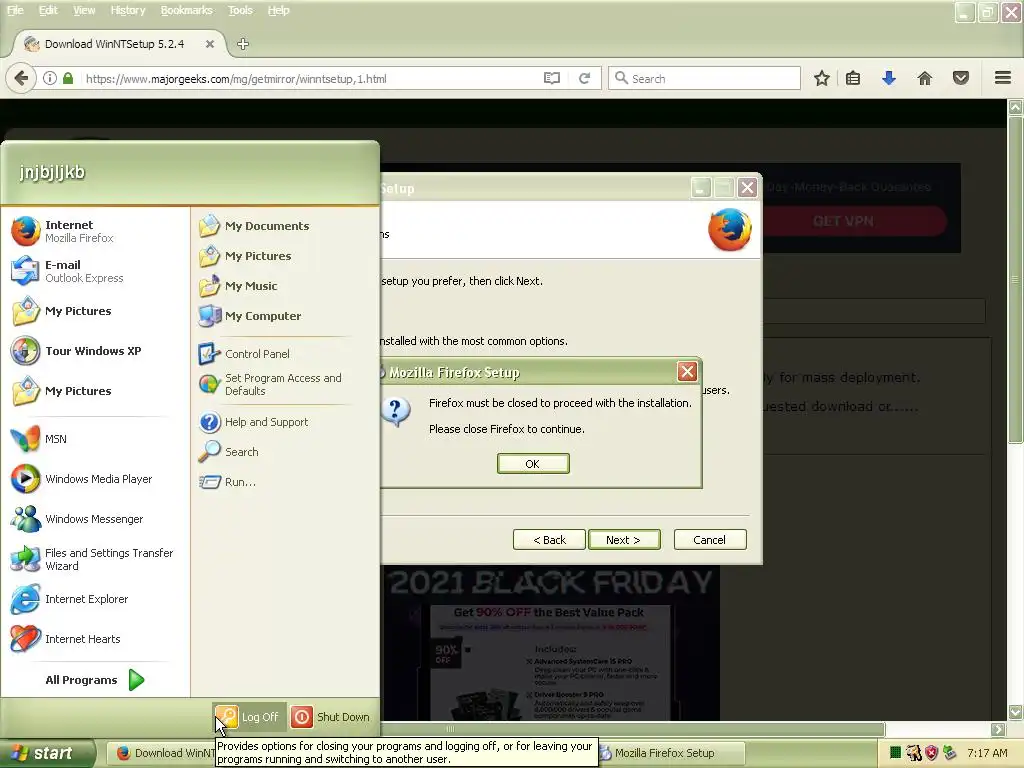
Task: Click the 2021 Black Friday banner
Action: pyautogui.click(x=551, y=643)
